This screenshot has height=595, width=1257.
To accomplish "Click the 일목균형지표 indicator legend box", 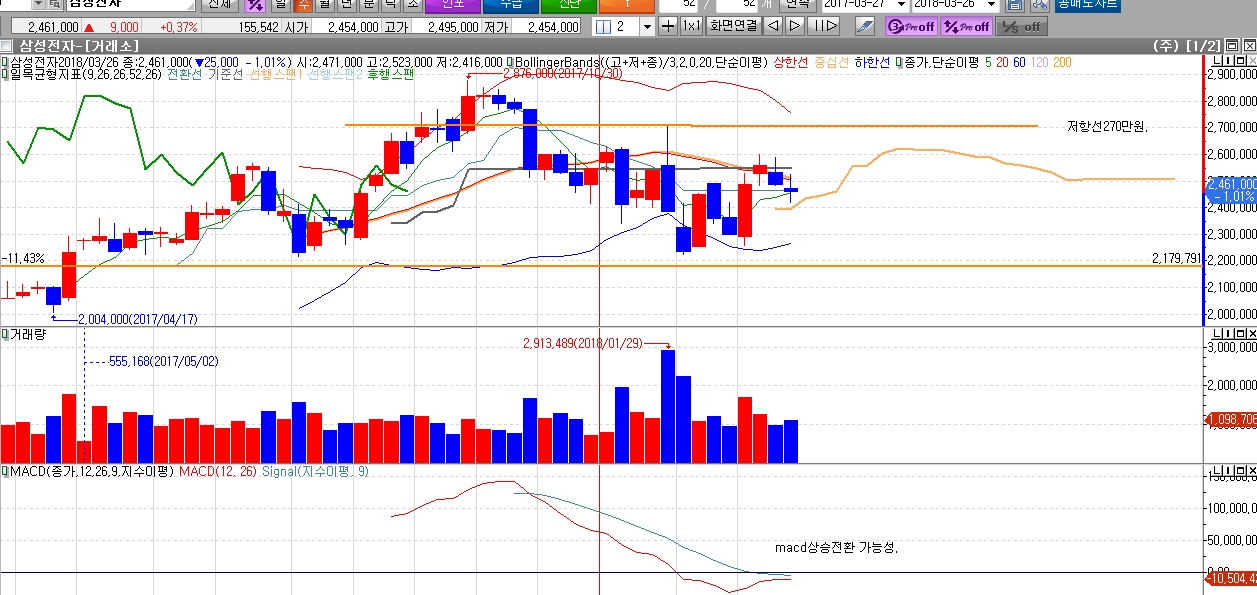I will pos(4,74).
